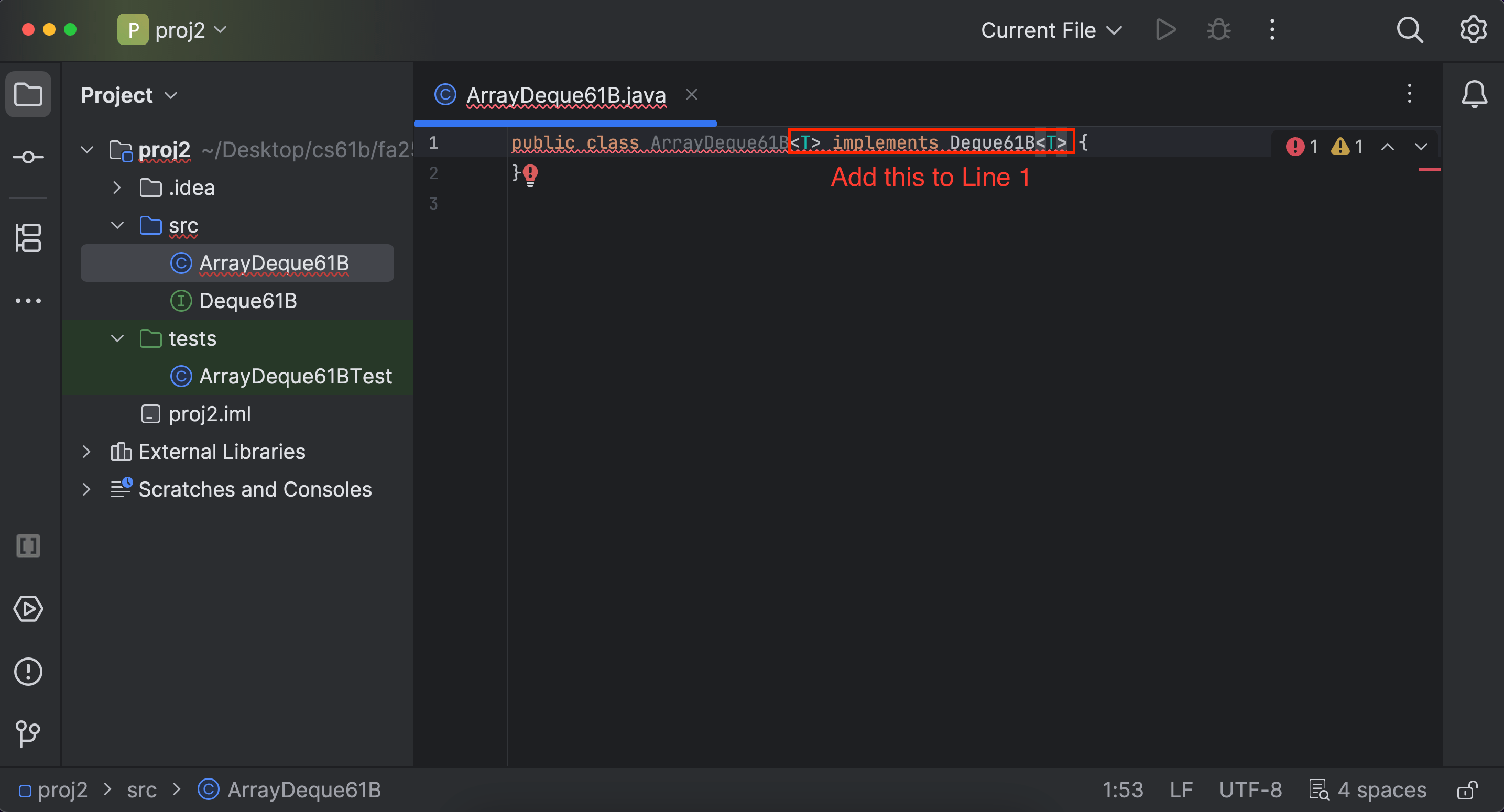The image size is (1504, 812).
Task: Open the Problems tool window
Action: pos(27,671)
